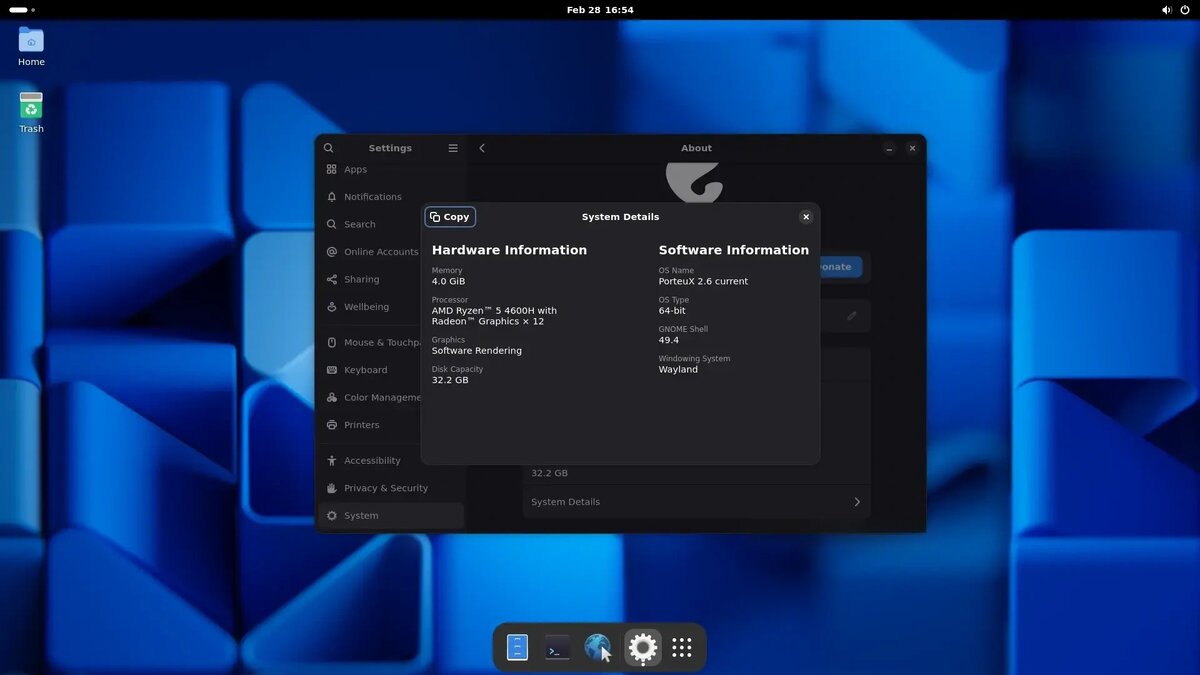
Task: Go back using the navigation chevron
Action: (482, 147)
